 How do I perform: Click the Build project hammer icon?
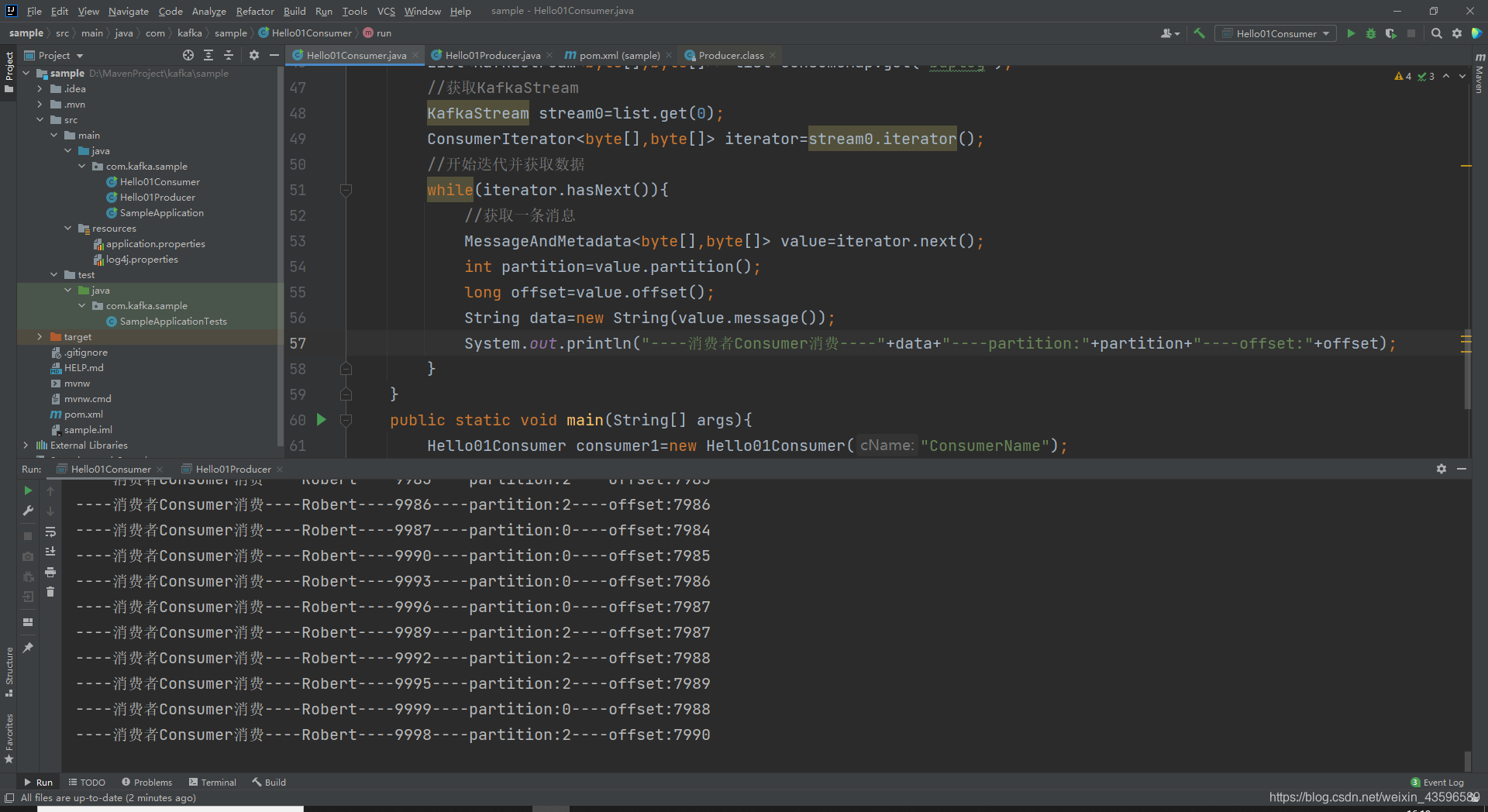coord(1199,33)
